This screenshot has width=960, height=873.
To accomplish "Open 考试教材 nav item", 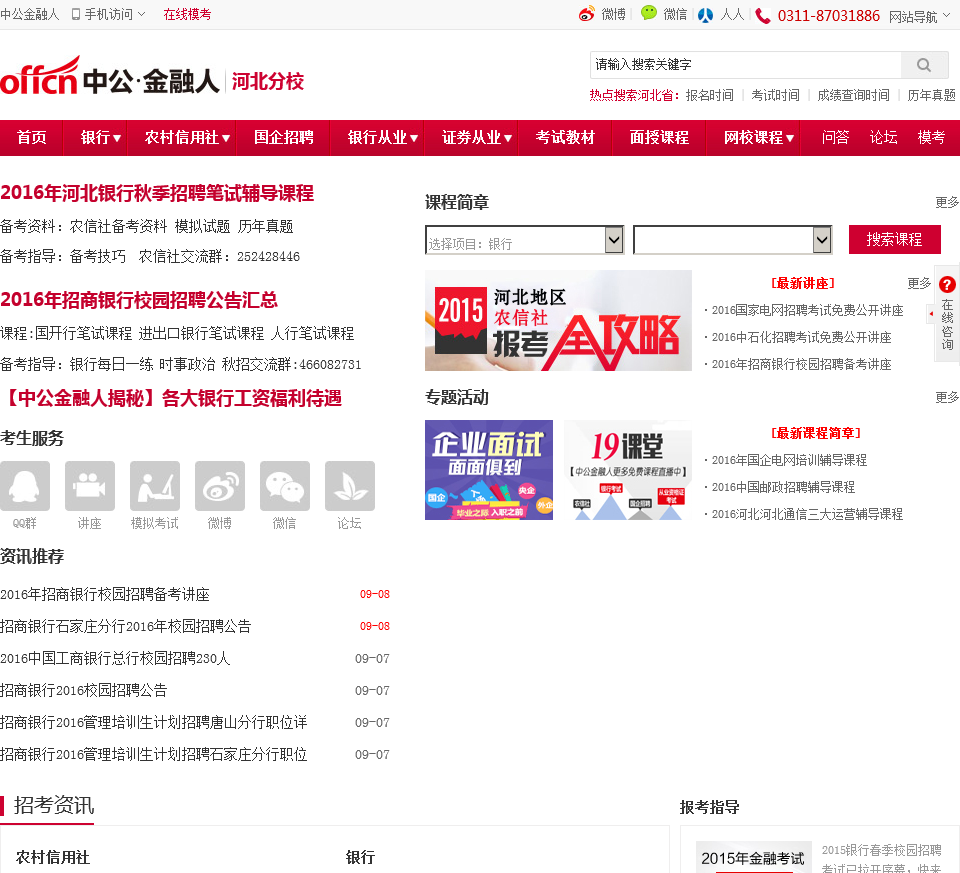I will click(565, 137).
